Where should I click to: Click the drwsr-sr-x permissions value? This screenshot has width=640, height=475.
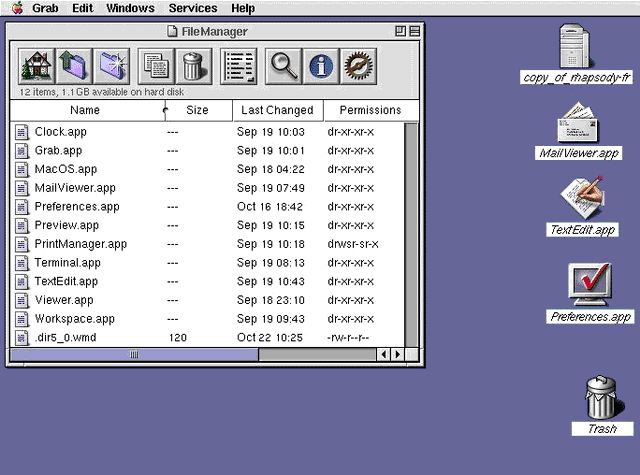353,244
